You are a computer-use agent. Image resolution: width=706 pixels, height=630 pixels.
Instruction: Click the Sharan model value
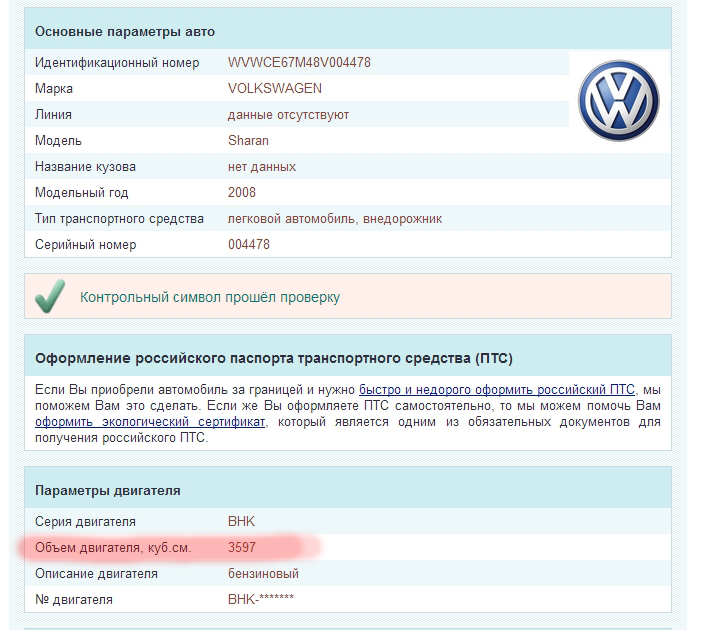pyautogui.click(x=248, y=141)
